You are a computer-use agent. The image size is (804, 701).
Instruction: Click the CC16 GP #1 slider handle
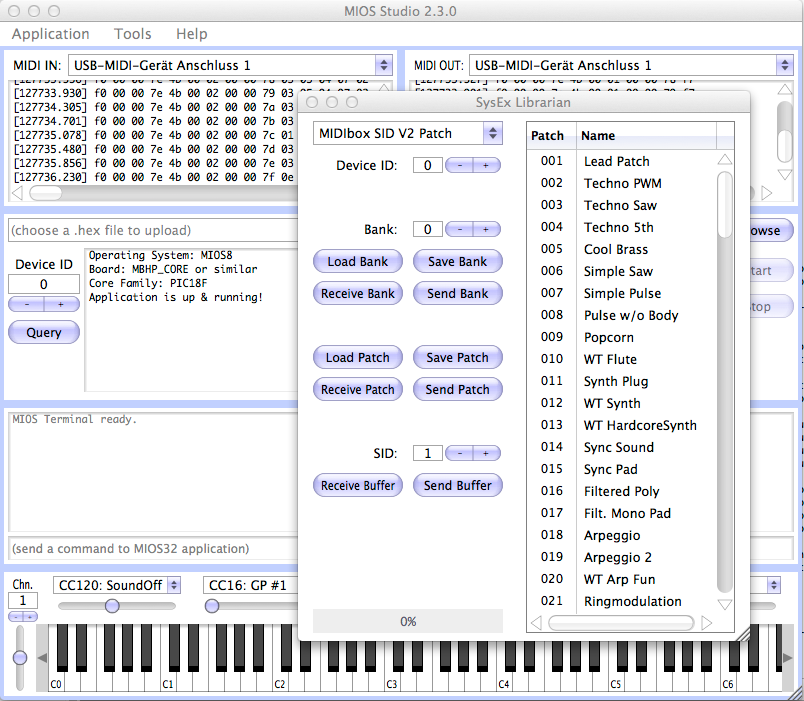click(x=212, y=606)
